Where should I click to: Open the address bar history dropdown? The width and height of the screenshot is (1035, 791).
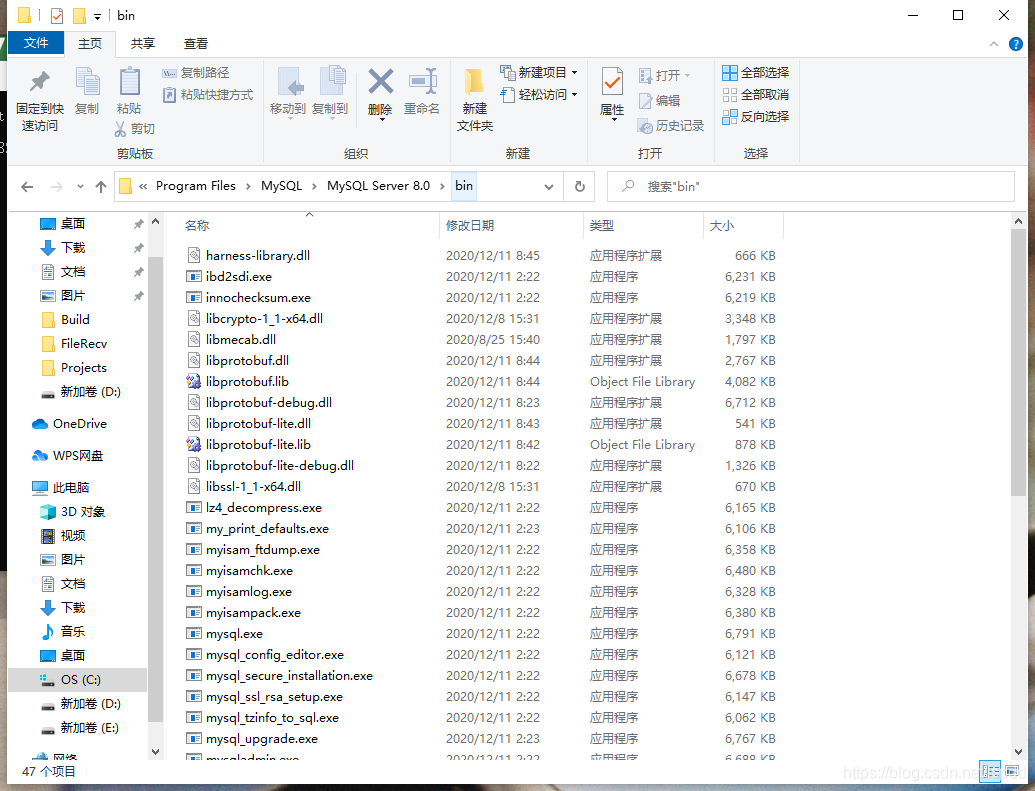549,187
